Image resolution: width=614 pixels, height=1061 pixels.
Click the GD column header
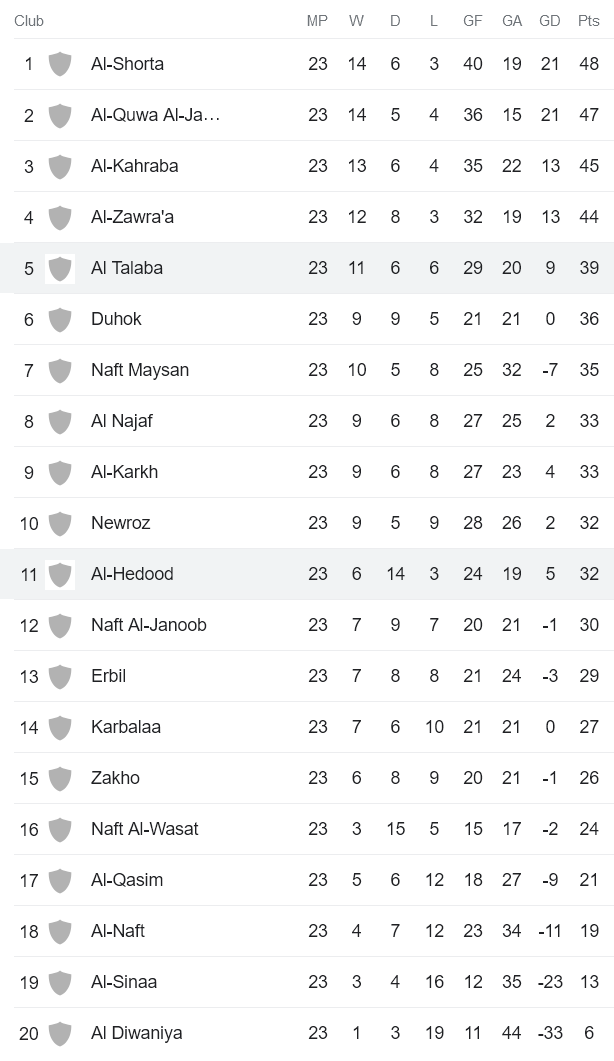(x=549, y=19)
